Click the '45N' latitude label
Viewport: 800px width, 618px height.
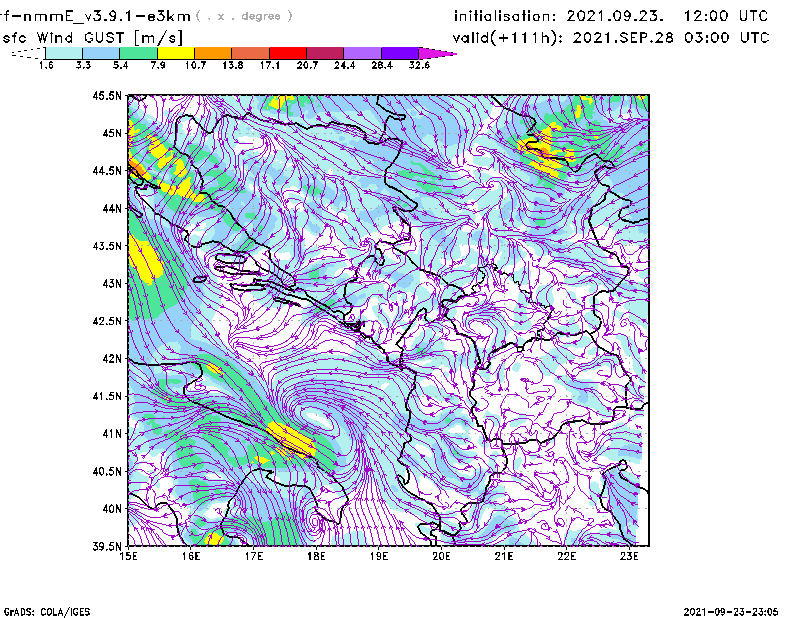click(112, 133)
